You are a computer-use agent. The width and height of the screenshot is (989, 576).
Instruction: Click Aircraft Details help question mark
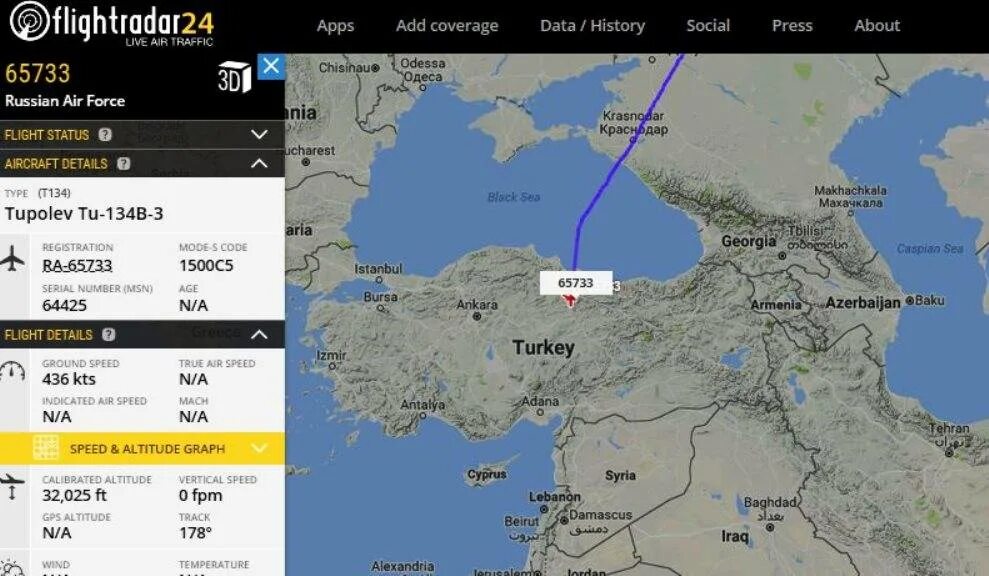tap(124, 163)
